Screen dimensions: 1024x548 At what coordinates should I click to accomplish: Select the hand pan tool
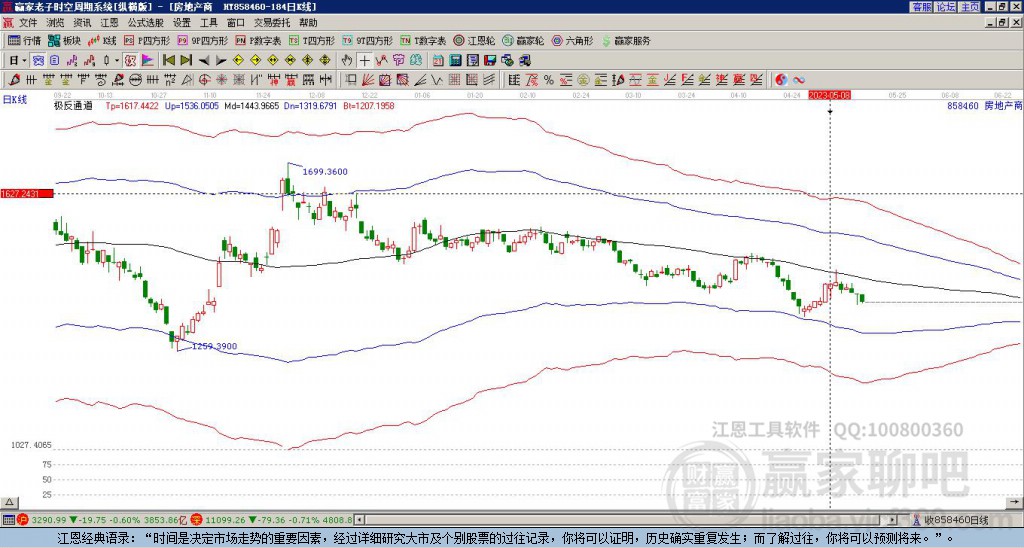coord(347,61)
